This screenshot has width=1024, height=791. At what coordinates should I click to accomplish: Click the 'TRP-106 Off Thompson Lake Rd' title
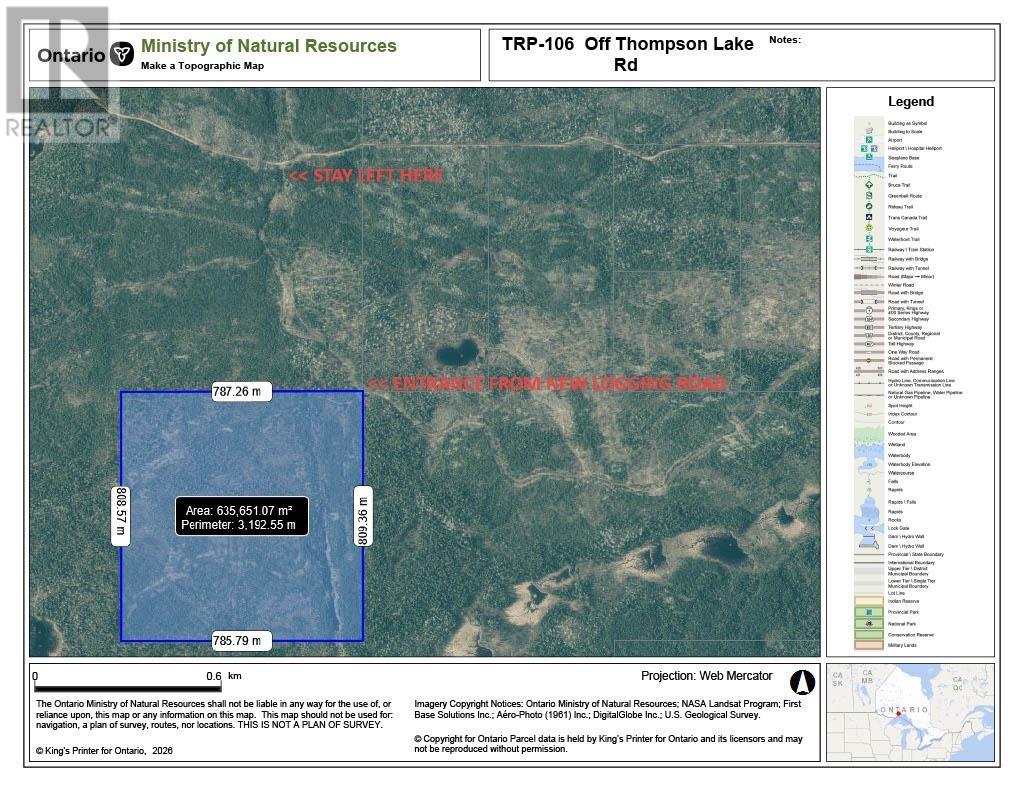tap(627, 54)
